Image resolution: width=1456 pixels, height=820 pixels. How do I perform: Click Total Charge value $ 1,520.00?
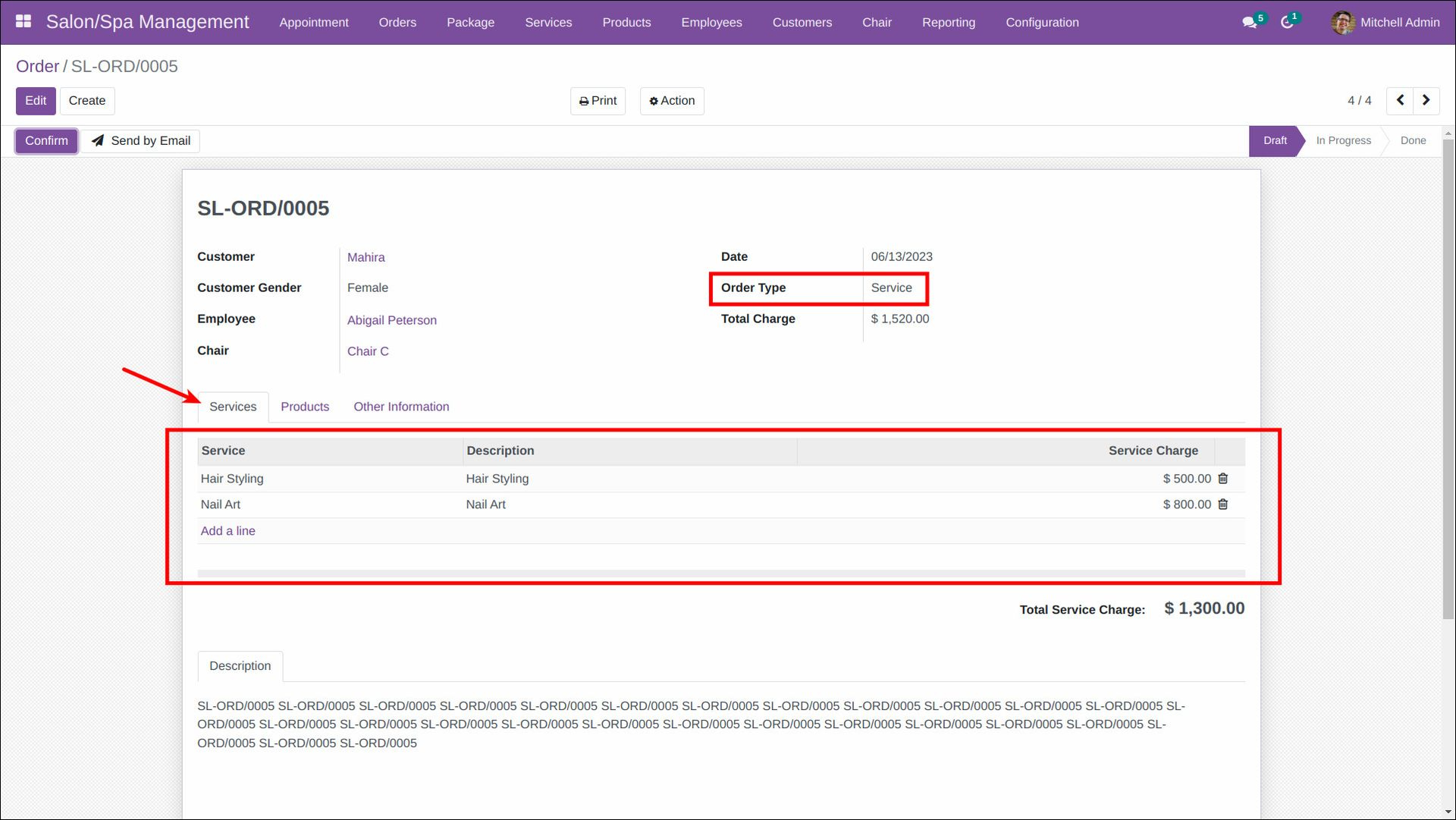[899, 319]
